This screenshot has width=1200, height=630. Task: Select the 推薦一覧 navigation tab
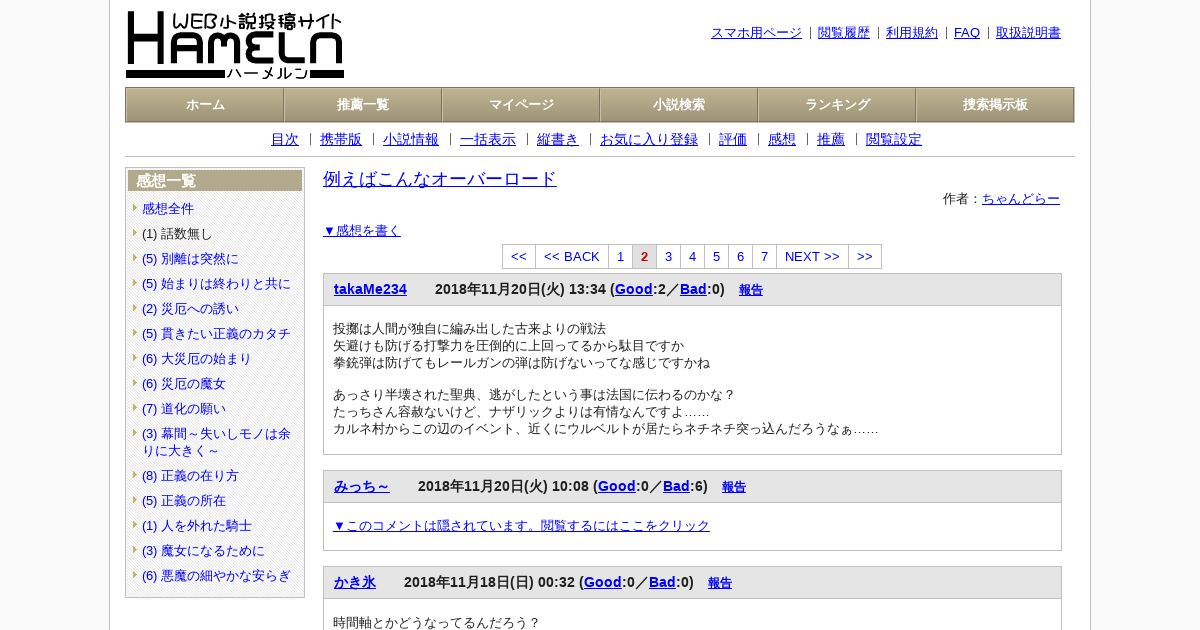363,105
